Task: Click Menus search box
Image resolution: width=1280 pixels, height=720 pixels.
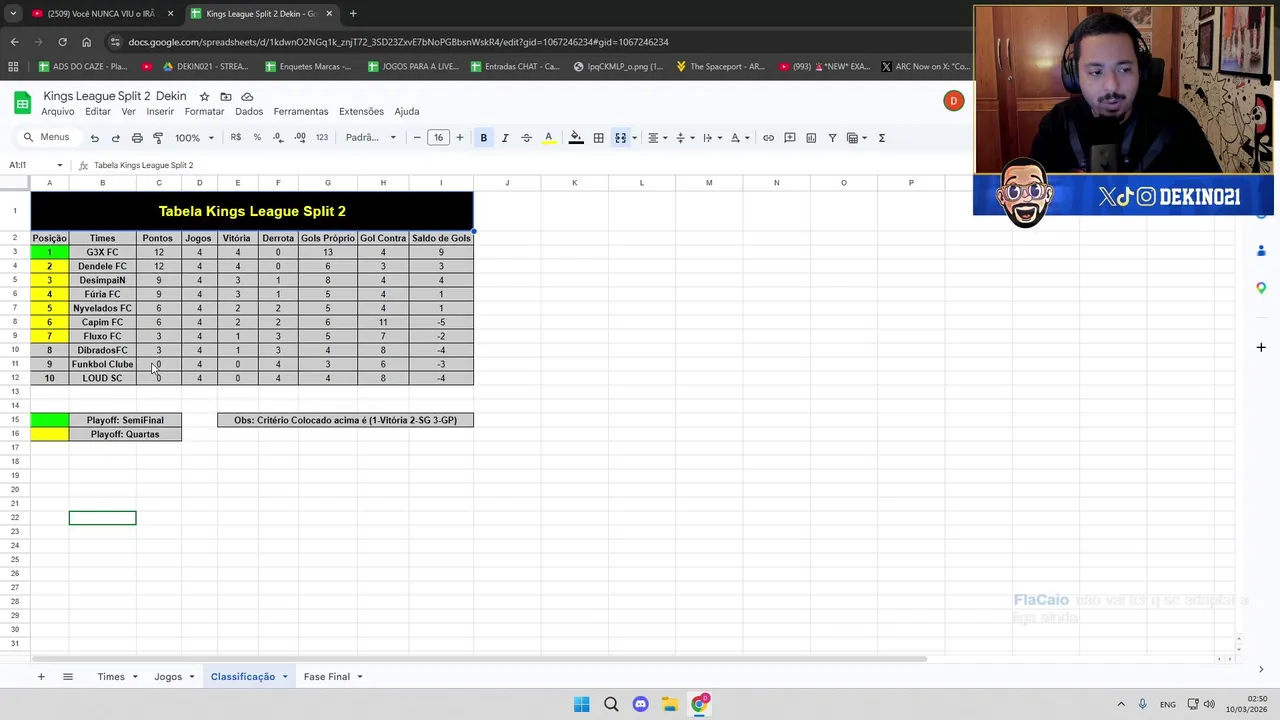Action: [x=47, y=137]
